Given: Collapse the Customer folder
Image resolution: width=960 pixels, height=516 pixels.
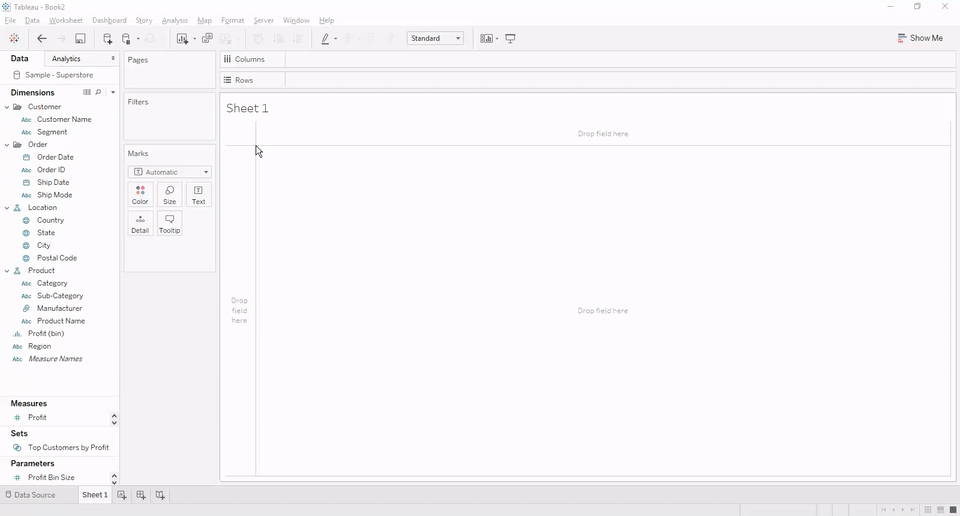Looking at the screenshot, I should 7,107.
